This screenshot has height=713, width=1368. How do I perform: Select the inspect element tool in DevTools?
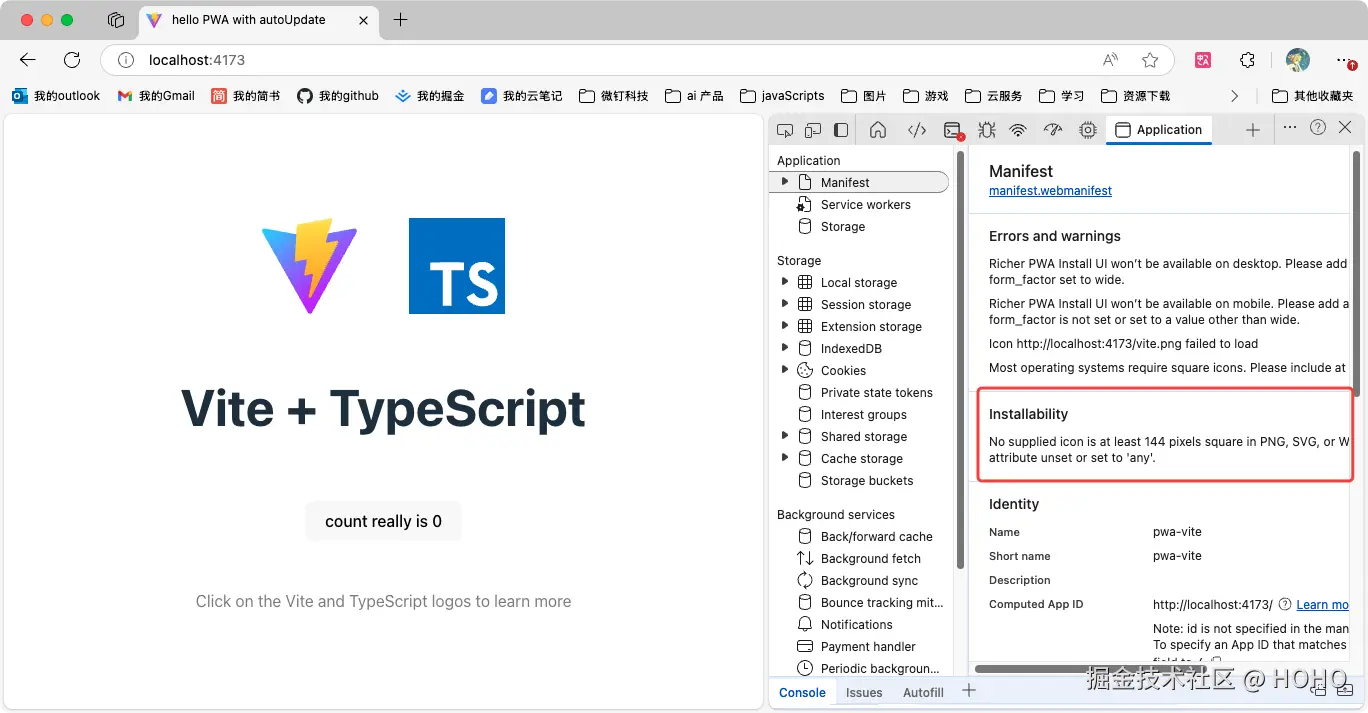(x=785, y=130)
